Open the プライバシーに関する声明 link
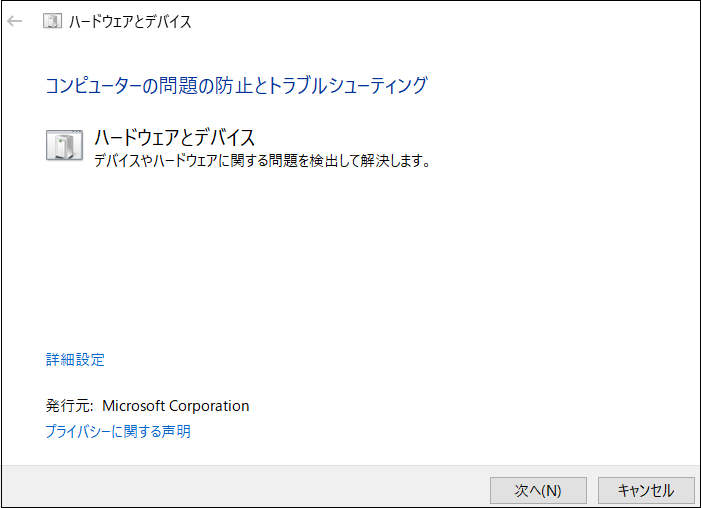The image size is (701, 508). (x=118, y=432)
